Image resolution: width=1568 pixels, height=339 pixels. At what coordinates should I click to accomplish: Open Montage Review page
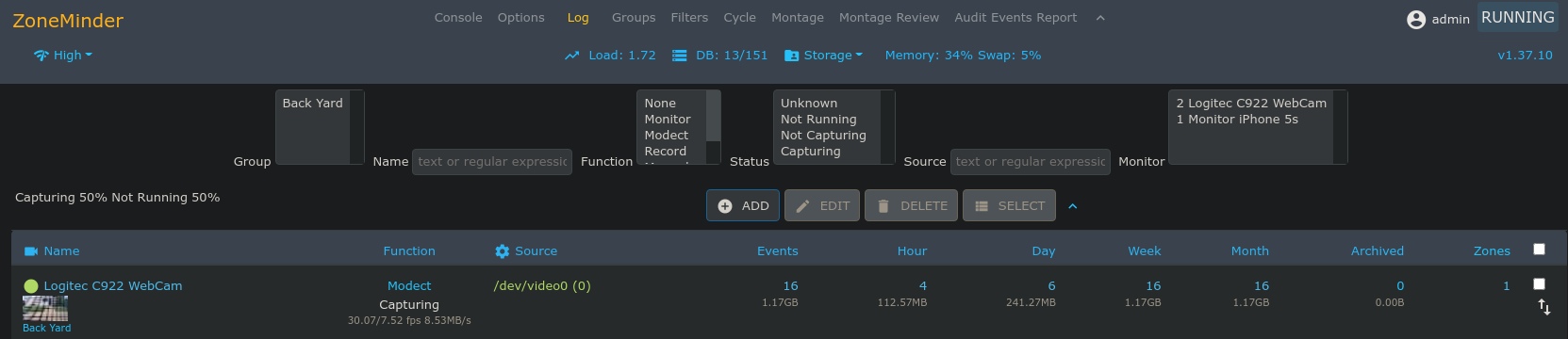(x=889, y=18)
